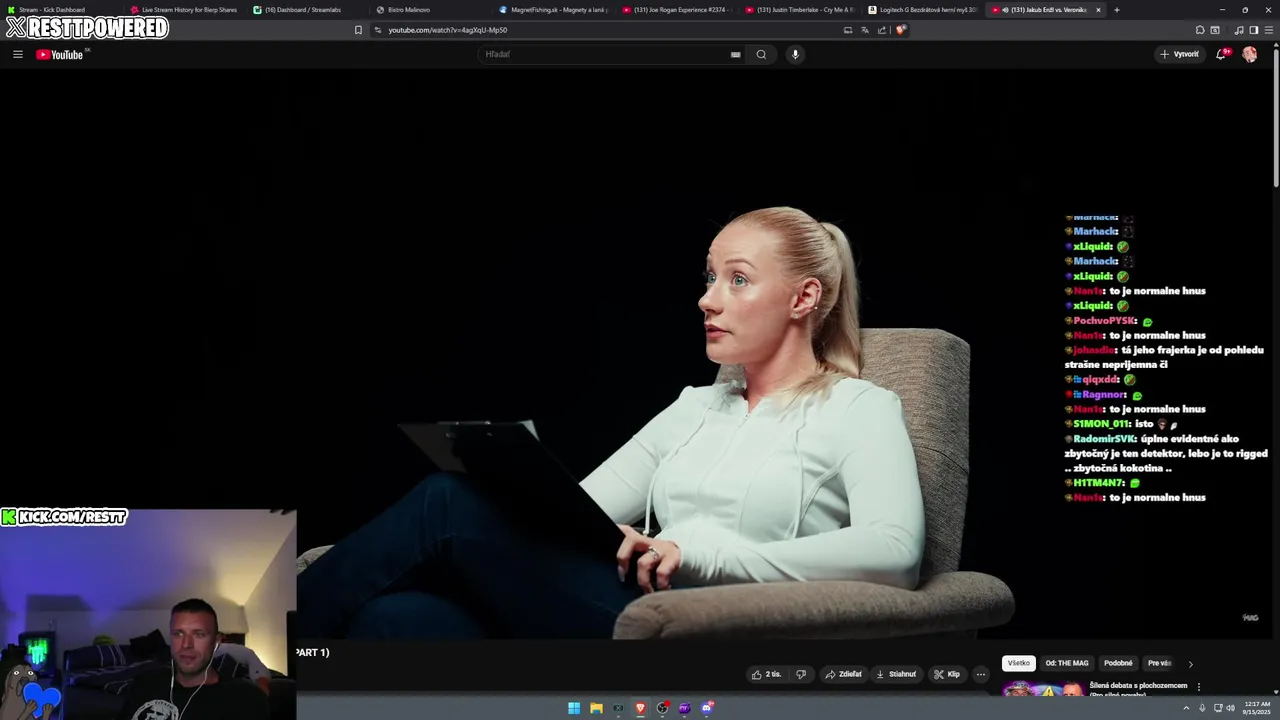Open YouTube notifications bell
1280x720 pixels.
(1221, 54)
